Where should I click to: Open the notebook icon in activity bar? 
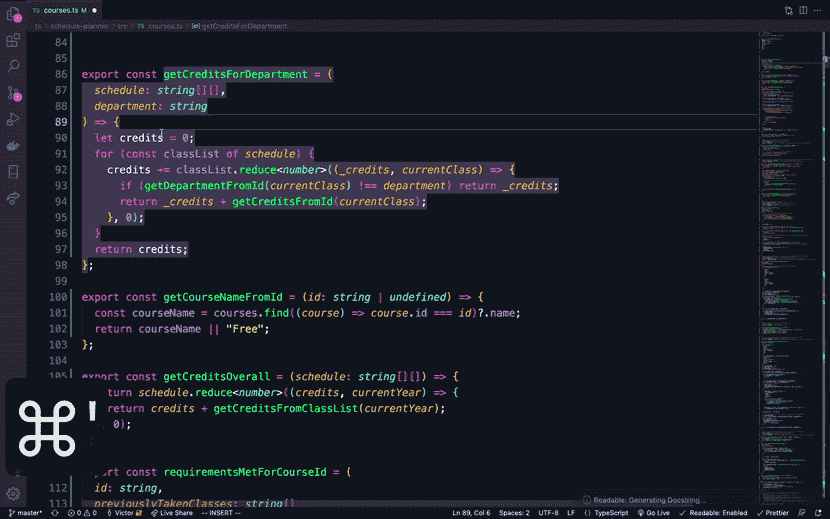(x=13, y=172)
